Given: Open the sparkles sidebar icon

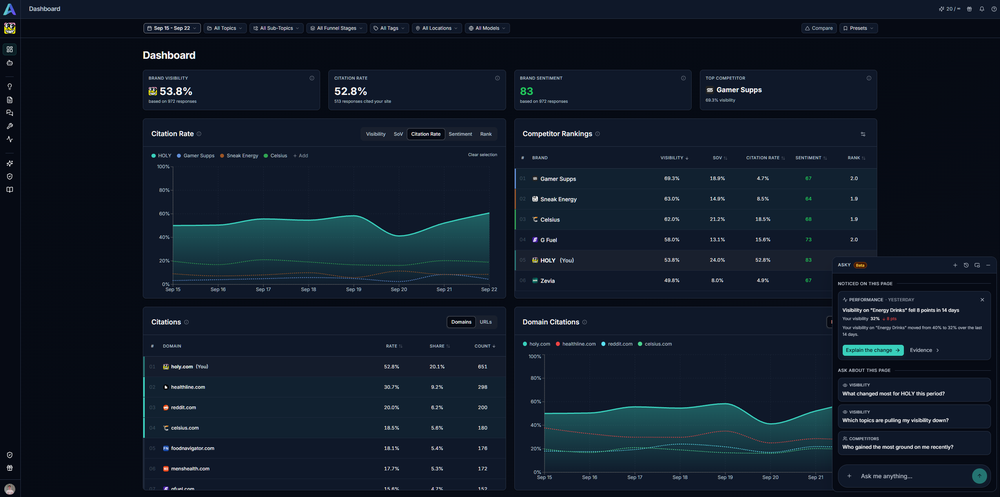Looking at the screenshot, I should pyautogui.click(x=10, y=164).
